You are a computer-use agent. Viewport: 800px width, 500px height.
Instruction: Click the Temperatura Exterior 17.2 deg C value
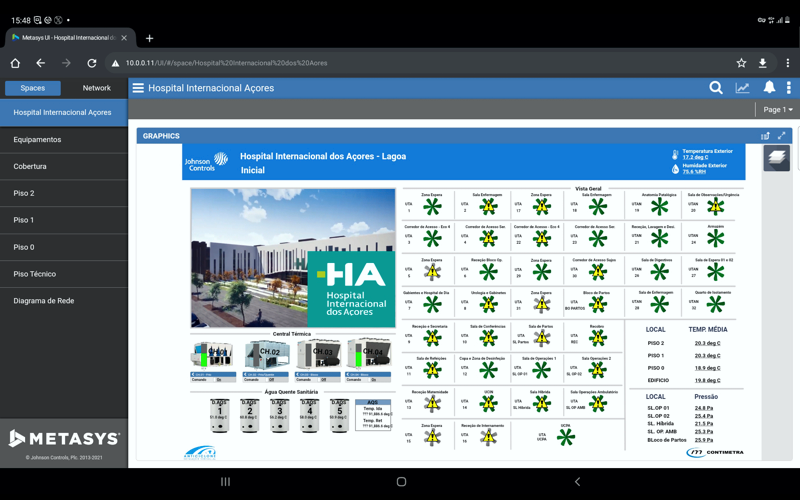coord(695,157)
